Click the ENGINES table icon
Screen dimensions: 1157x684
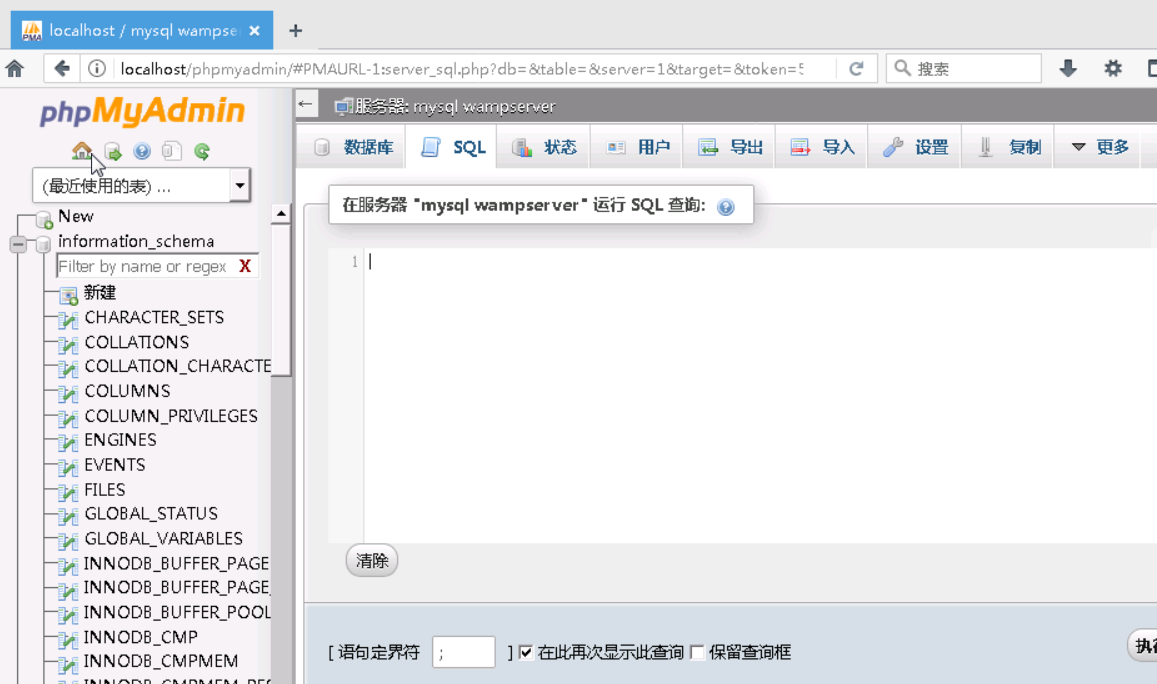coord(68,442)
